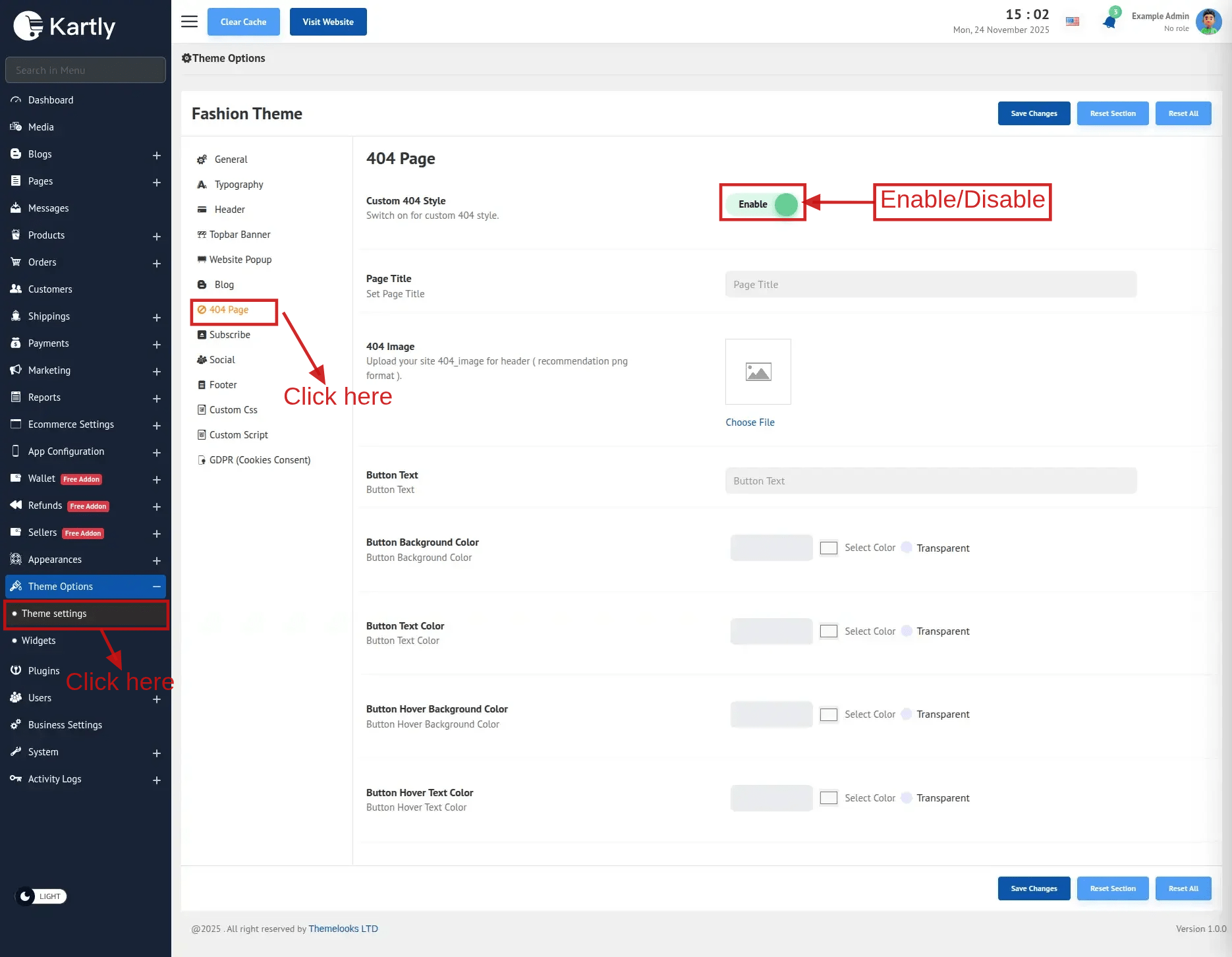The image size is (1232, 957).
Task: Click the Example Admin avatar
Action: tap(1208, 22)
